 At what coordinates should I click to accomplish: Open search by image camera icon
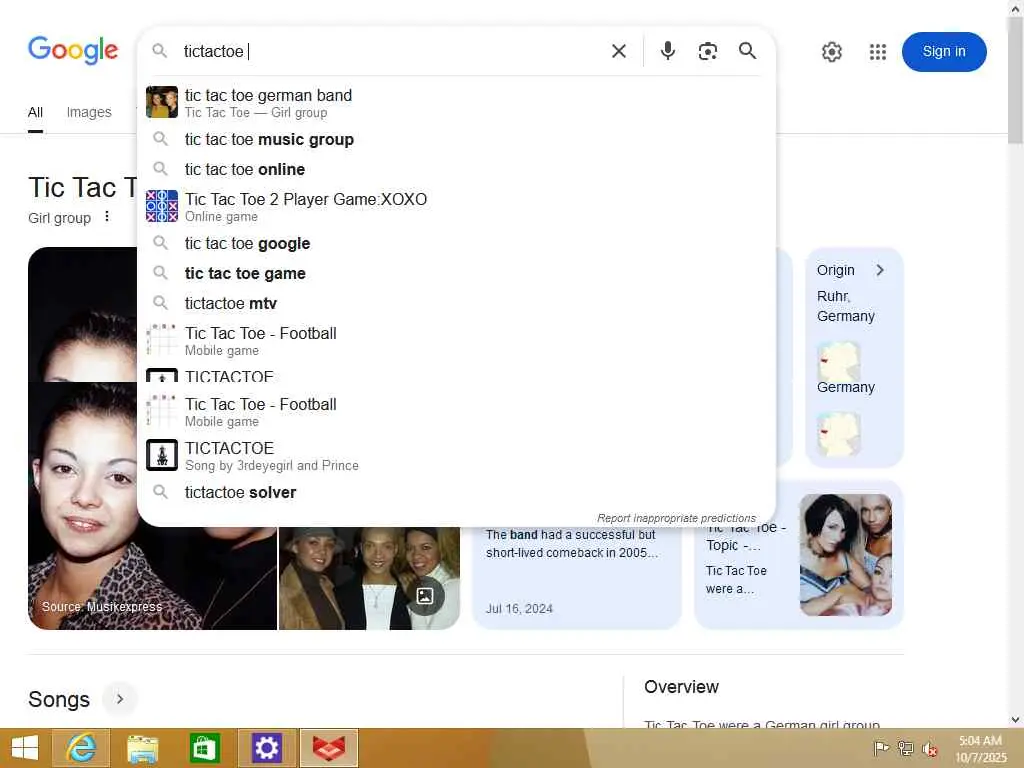(707, 51)
